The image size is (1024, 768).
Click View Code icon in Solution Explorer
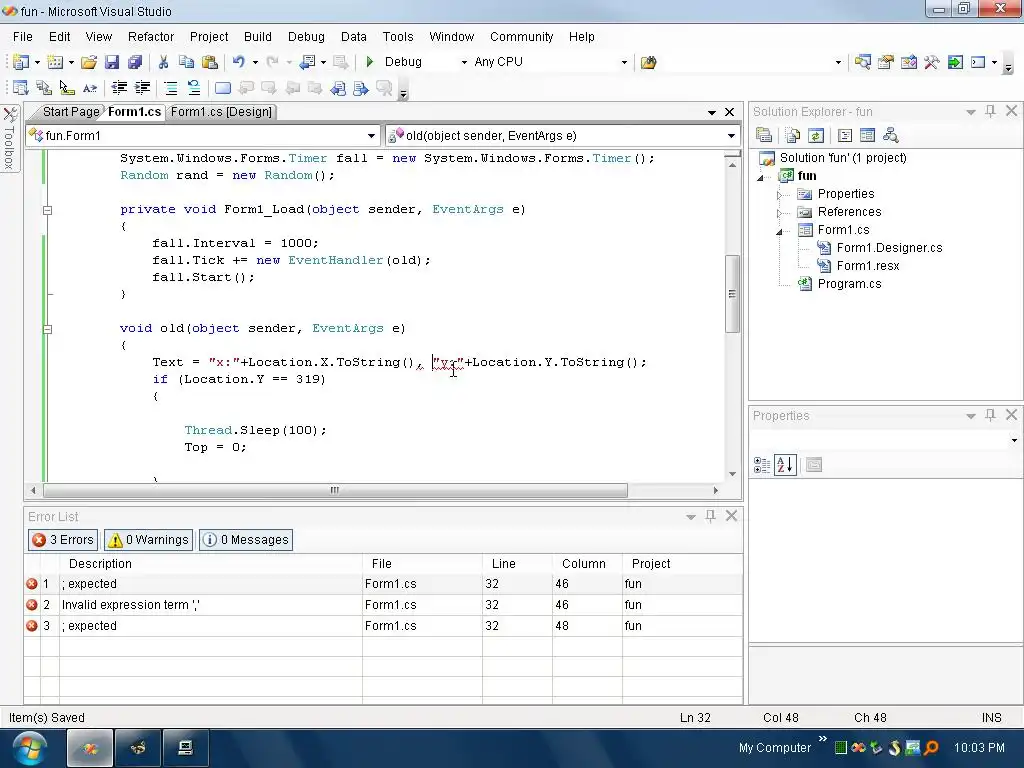(x=844, y=135)
